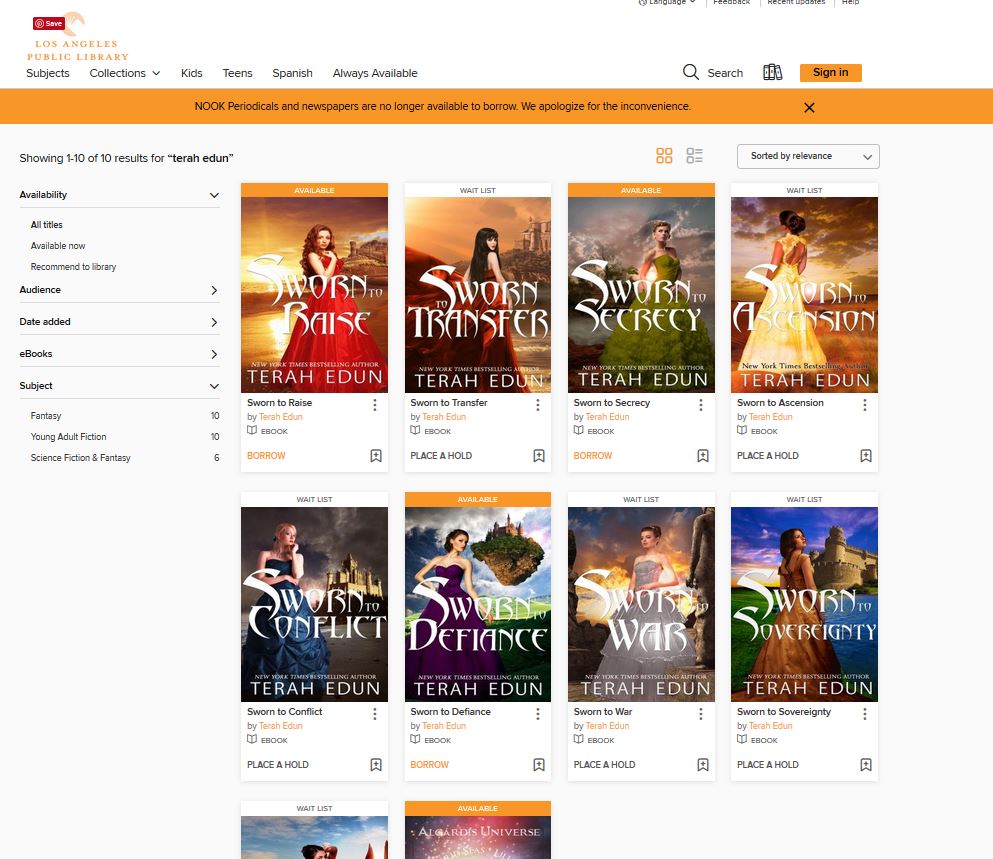Viewport: 993px width, 859px height.
Task: Open the Language dropdown in top bar
Action: (667, 3)
